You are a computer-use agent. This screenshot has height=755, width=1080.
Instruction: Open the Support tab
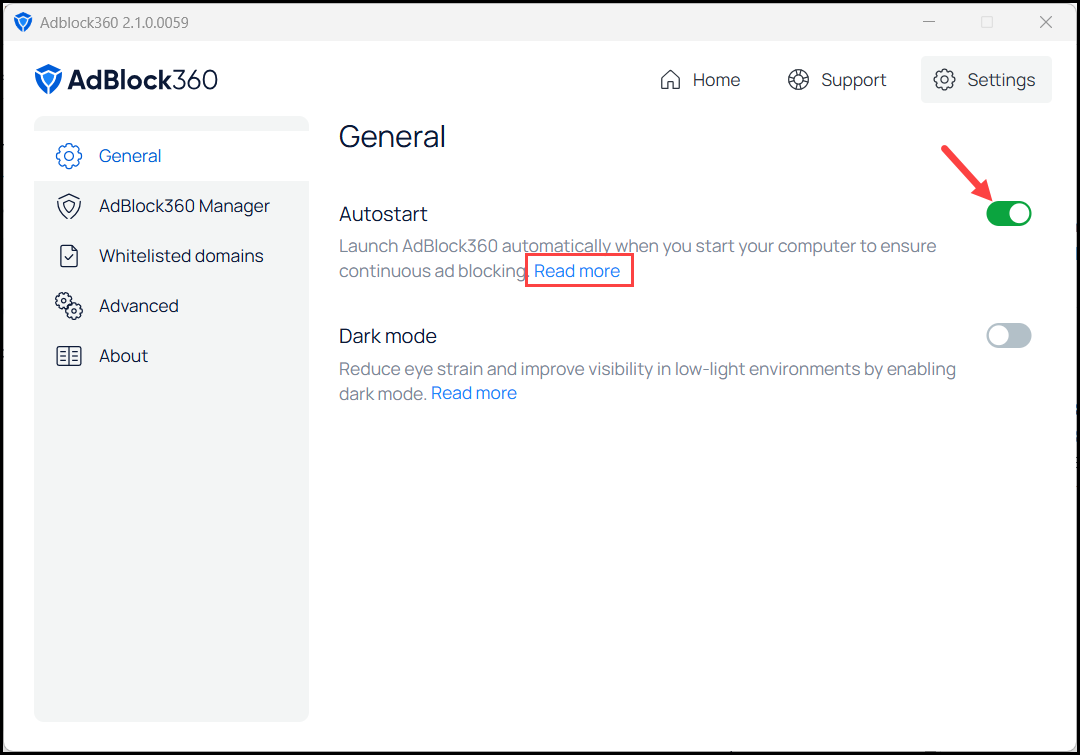coord(837,80)
